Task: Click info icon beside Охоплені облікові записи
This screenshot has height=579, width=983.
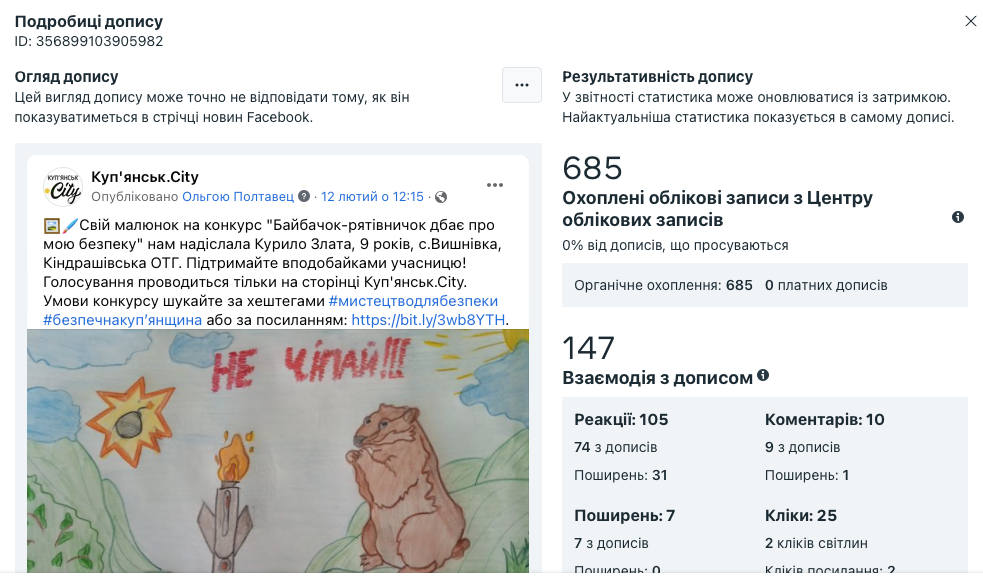Action: (x=958, y=217)
